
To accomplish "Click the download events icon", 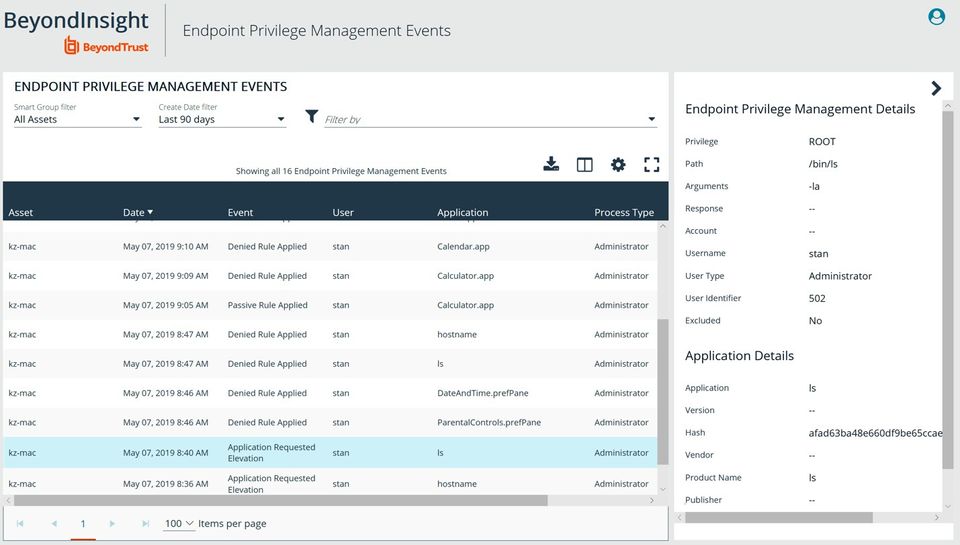I will 551,165.
